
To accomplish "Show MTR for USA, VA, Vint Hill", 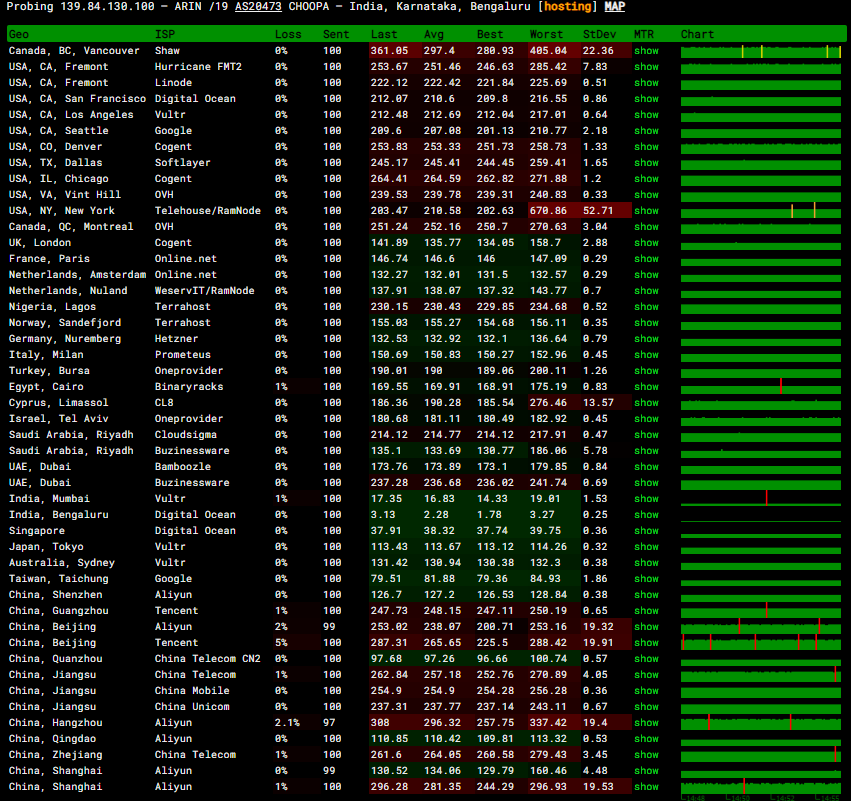I will [646, 195].
